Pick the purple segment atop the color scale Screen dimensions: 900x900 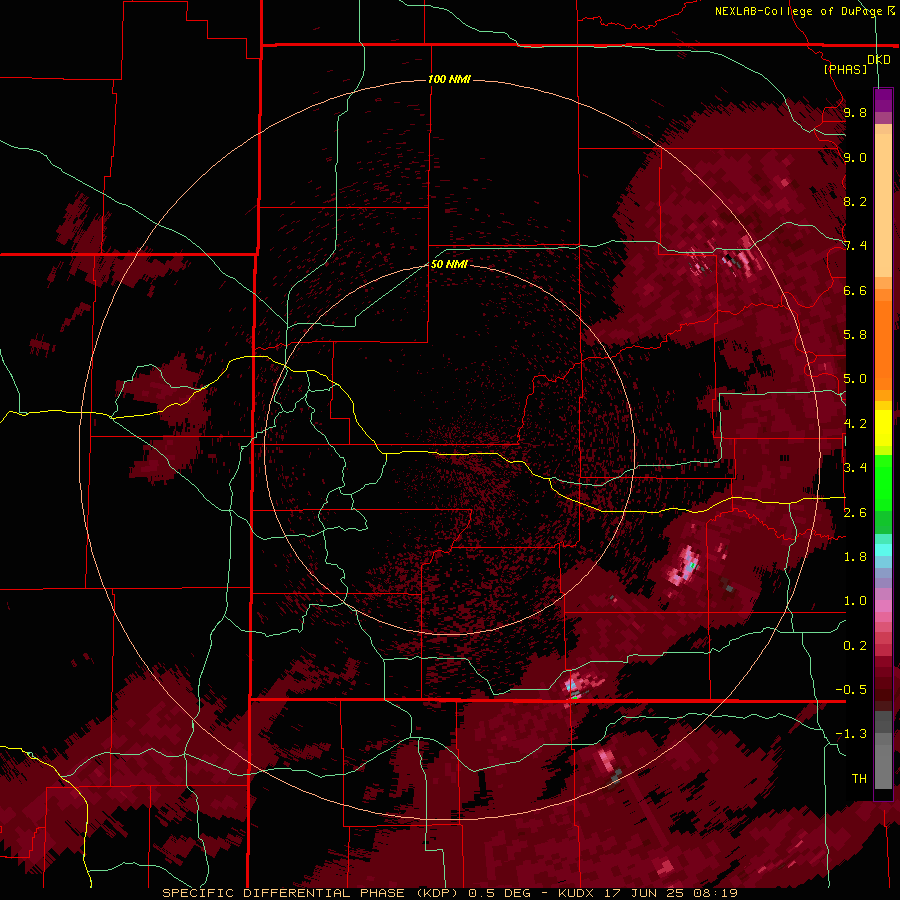(x=883, y=100)
